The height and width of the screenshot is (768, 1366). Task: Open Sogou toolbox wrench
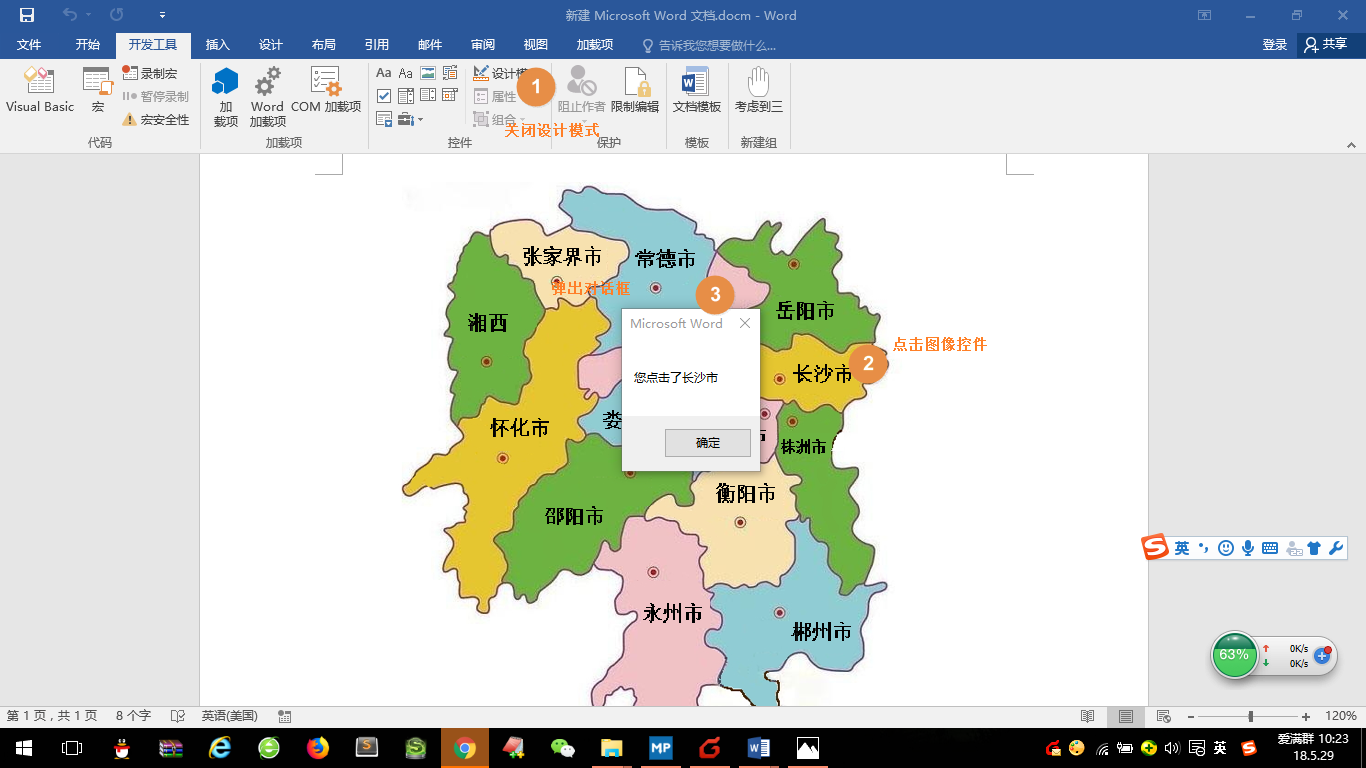[1336, 548]
